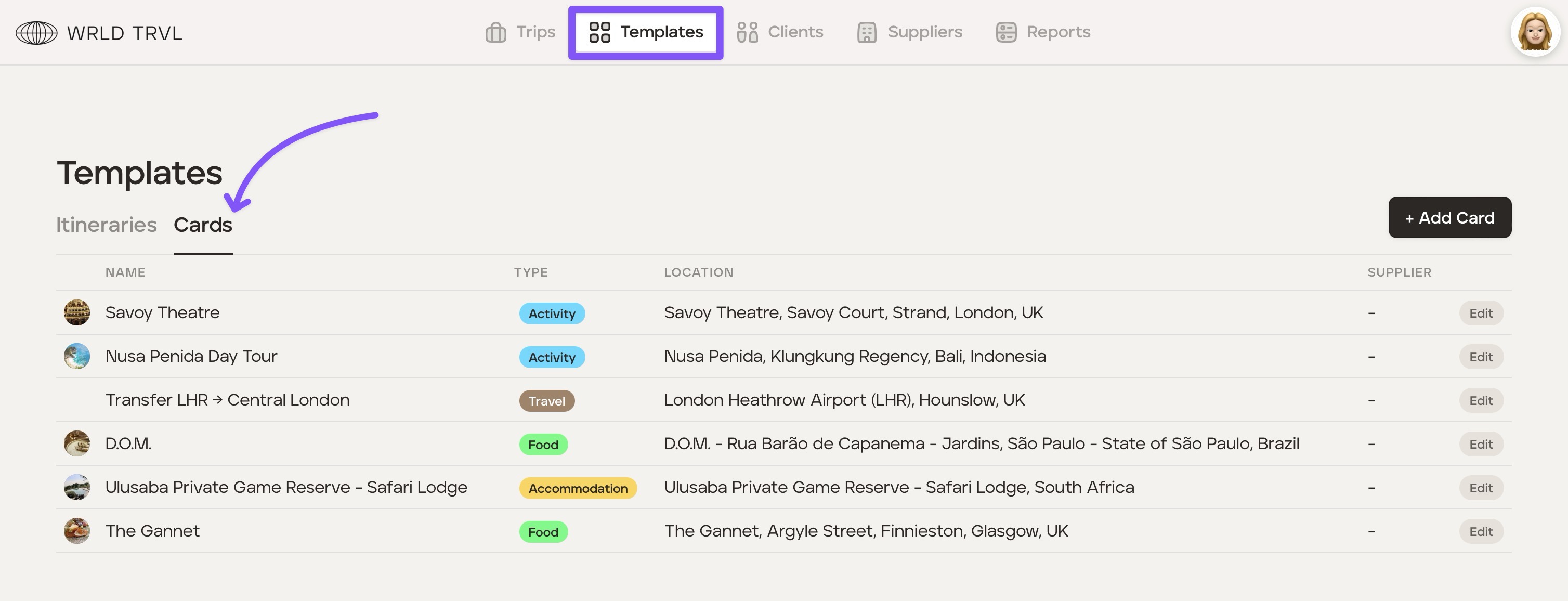Open the D.O.M. card name
The image size is (1568, 601).
coord(128,443)
